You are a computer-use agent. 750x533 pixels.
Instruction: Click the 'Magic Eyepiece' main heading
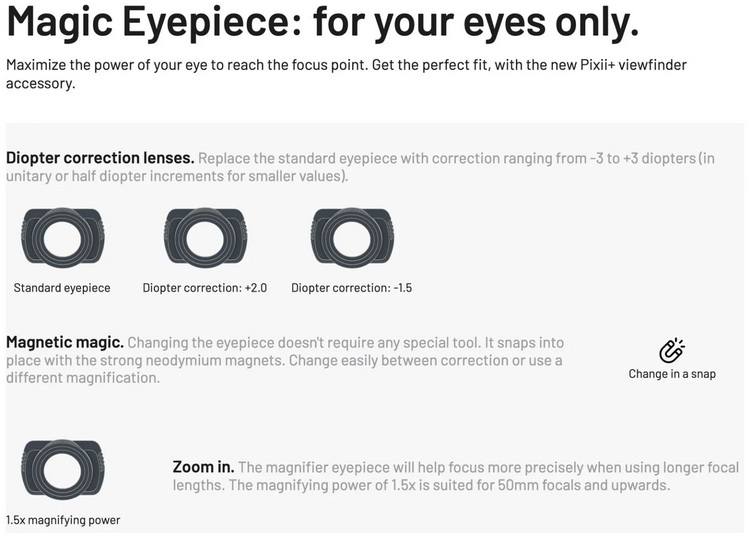coord(154,22)
